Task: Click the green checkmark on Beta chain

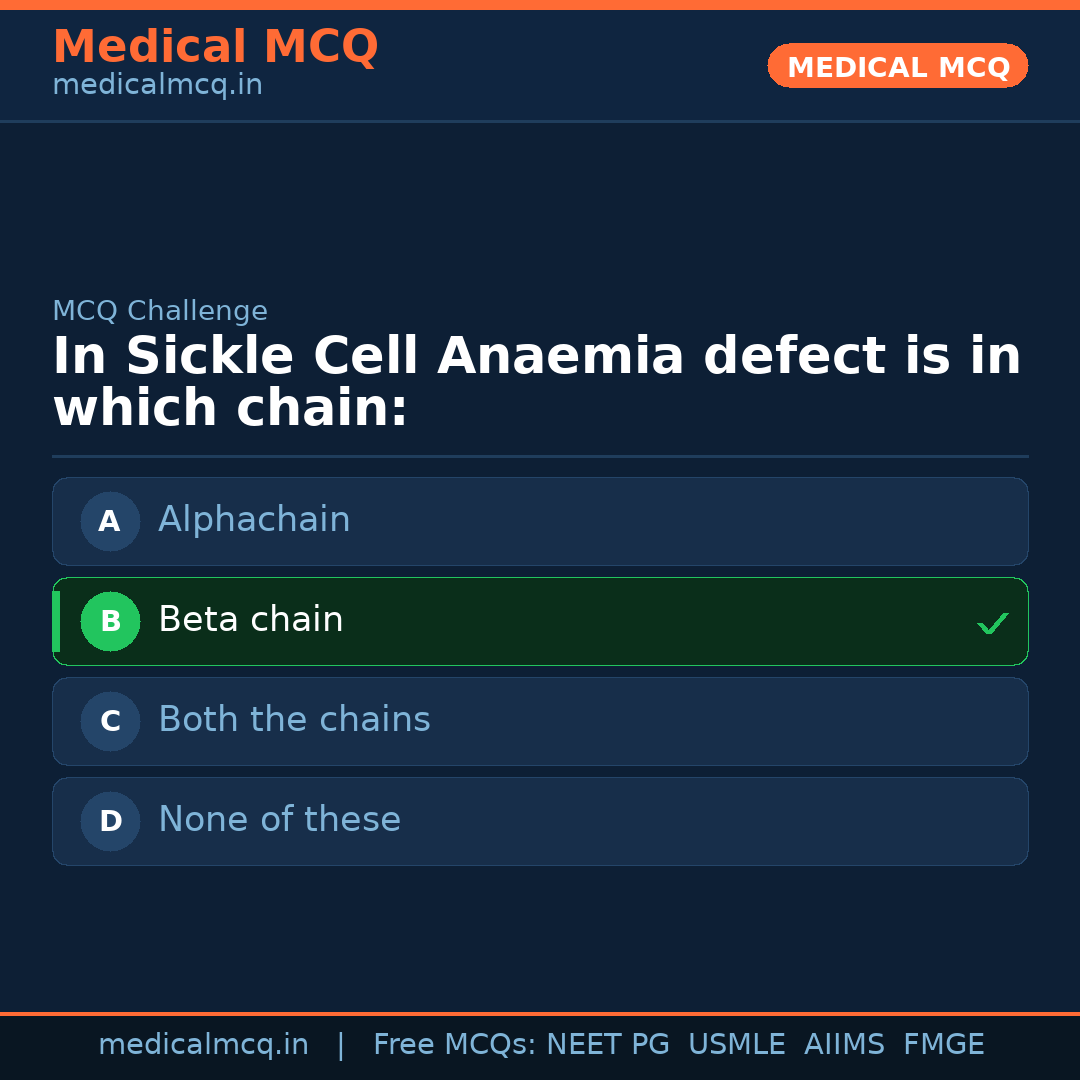Action: point(992,623)
